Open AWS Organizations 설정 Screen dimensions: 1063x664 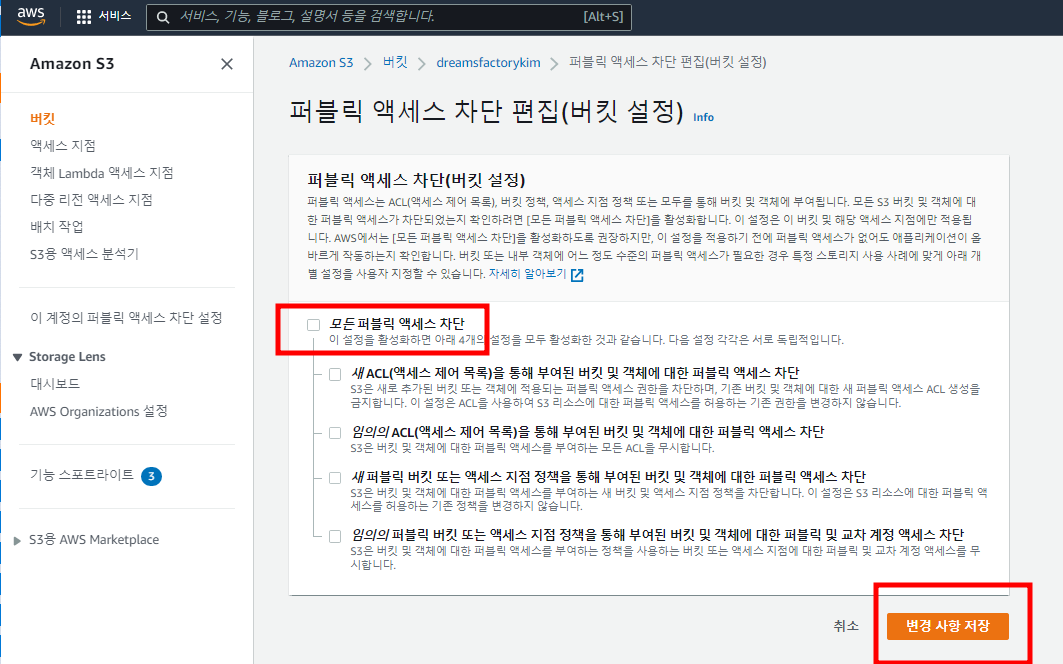pyautogui.click(x=98, y=412)
